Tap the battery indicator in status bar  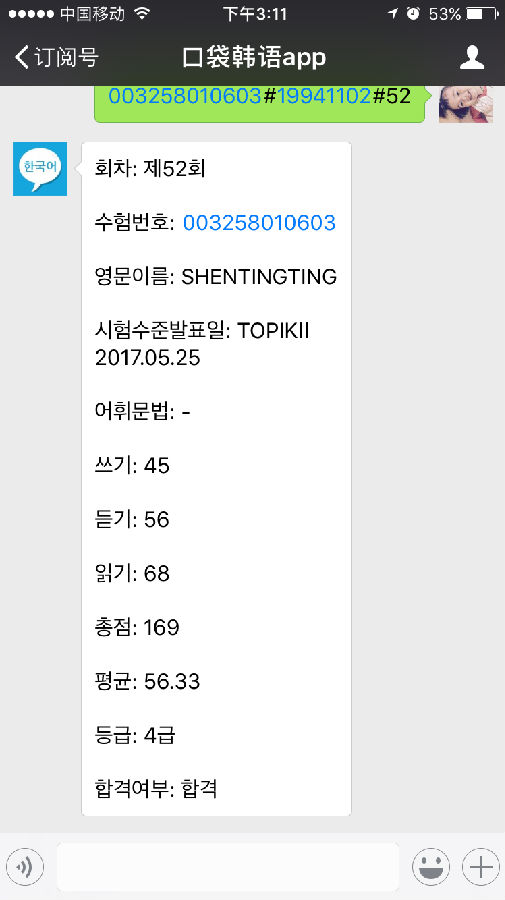(483, 14)
